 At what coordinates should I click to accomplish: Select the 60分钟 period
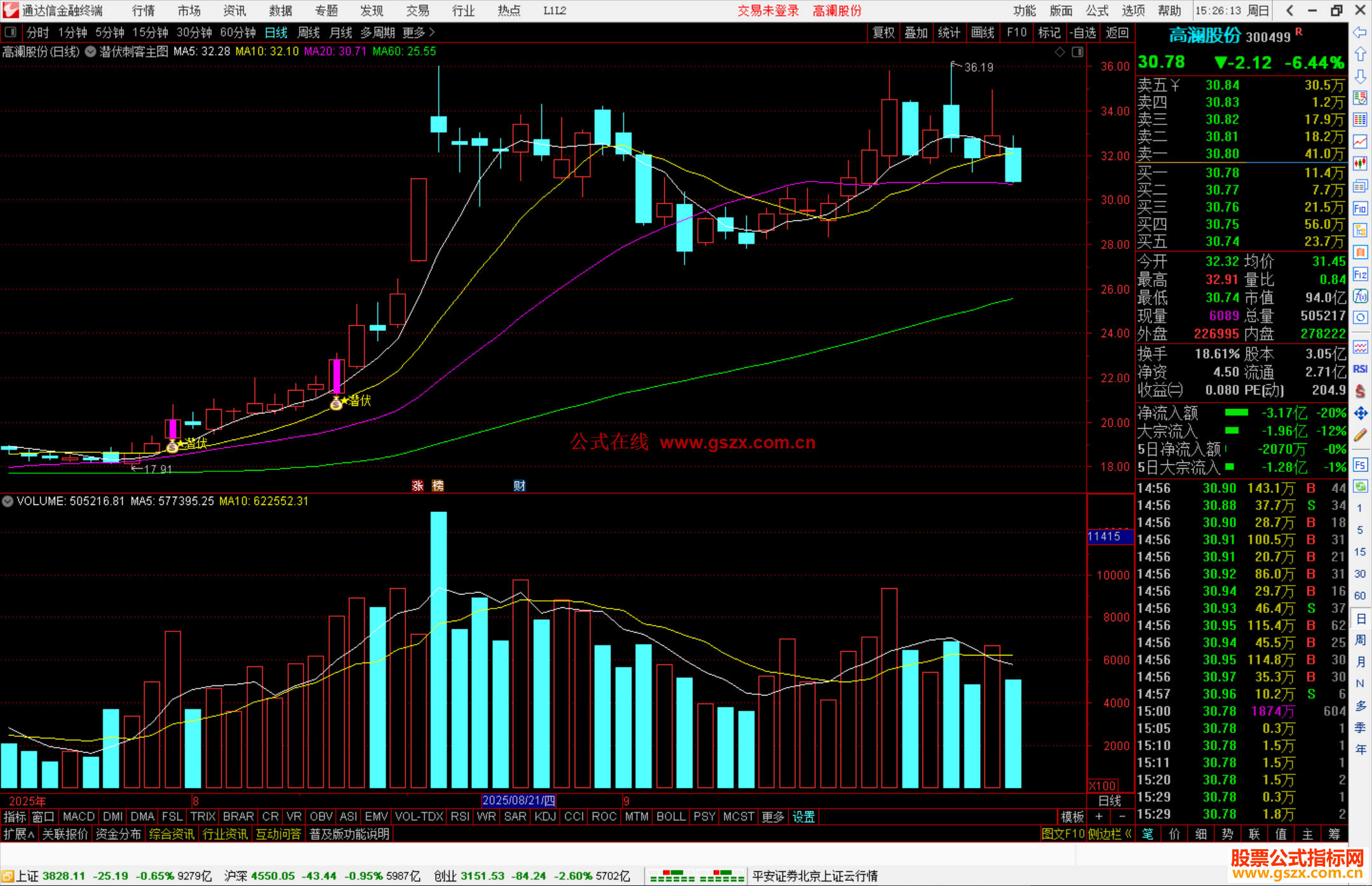click(238, 32)
